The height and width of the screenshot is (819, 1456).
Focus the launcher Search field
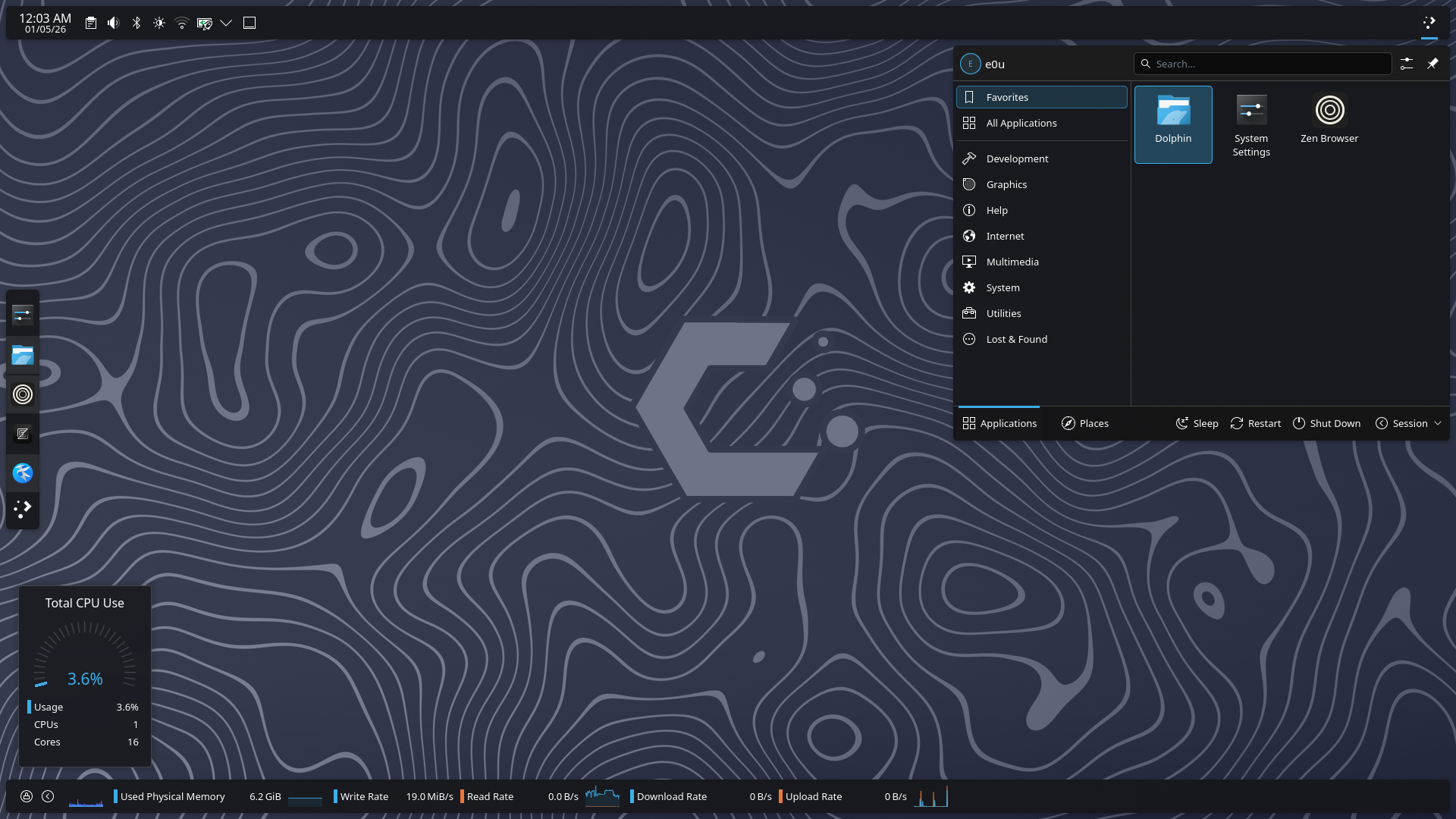[1263, 64]
